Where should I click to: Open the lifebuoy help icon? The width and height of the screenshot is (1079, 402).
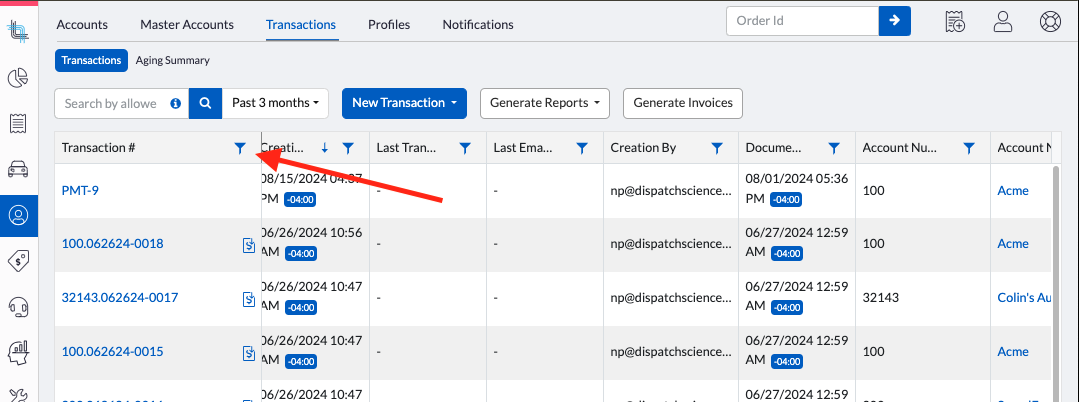point(1050,21)
